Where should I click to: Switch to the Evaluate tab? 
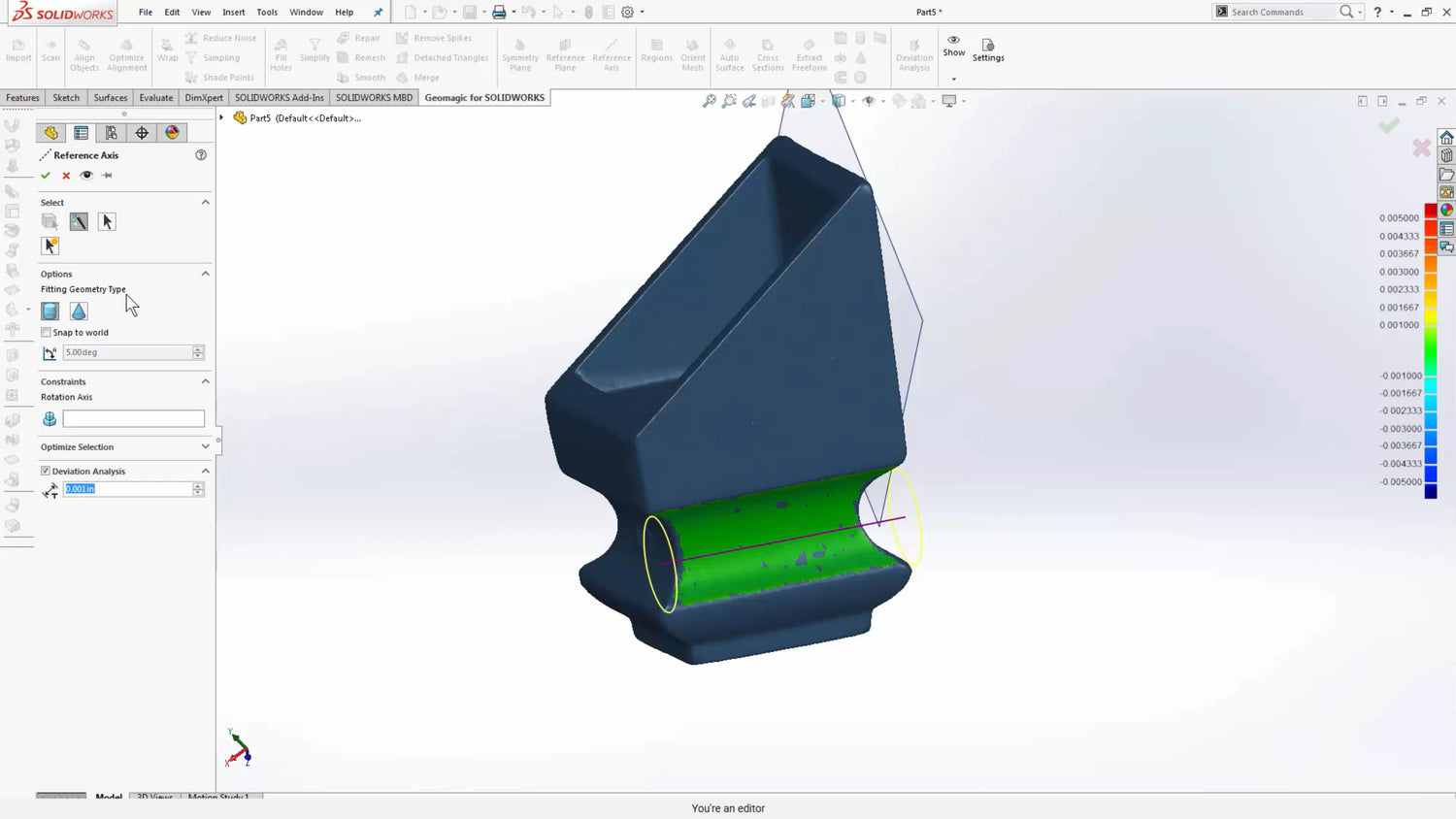(155, 98)
